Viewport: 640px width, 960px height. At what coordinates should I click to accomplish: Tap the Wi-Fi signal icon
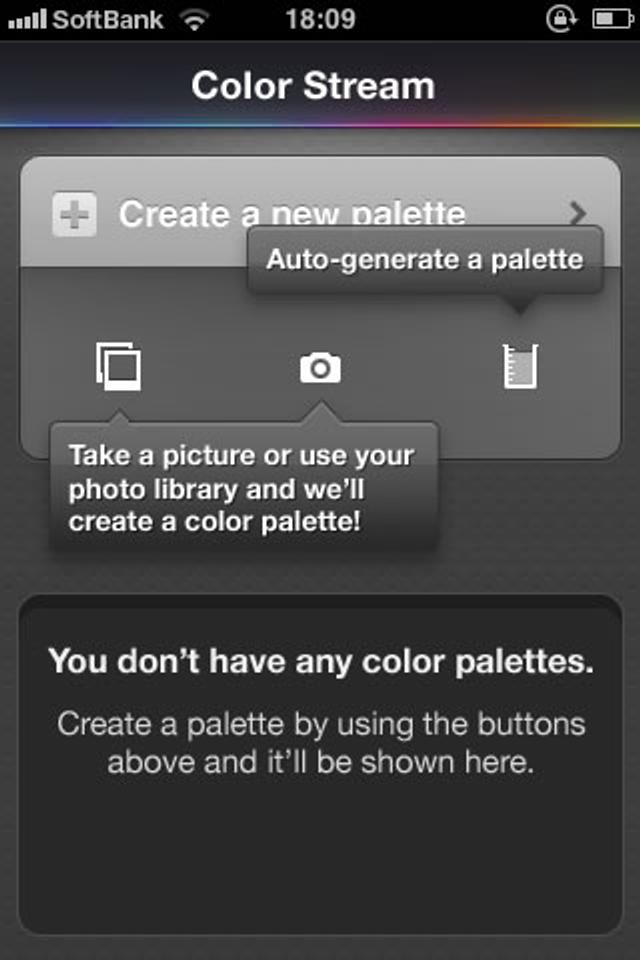196,17
